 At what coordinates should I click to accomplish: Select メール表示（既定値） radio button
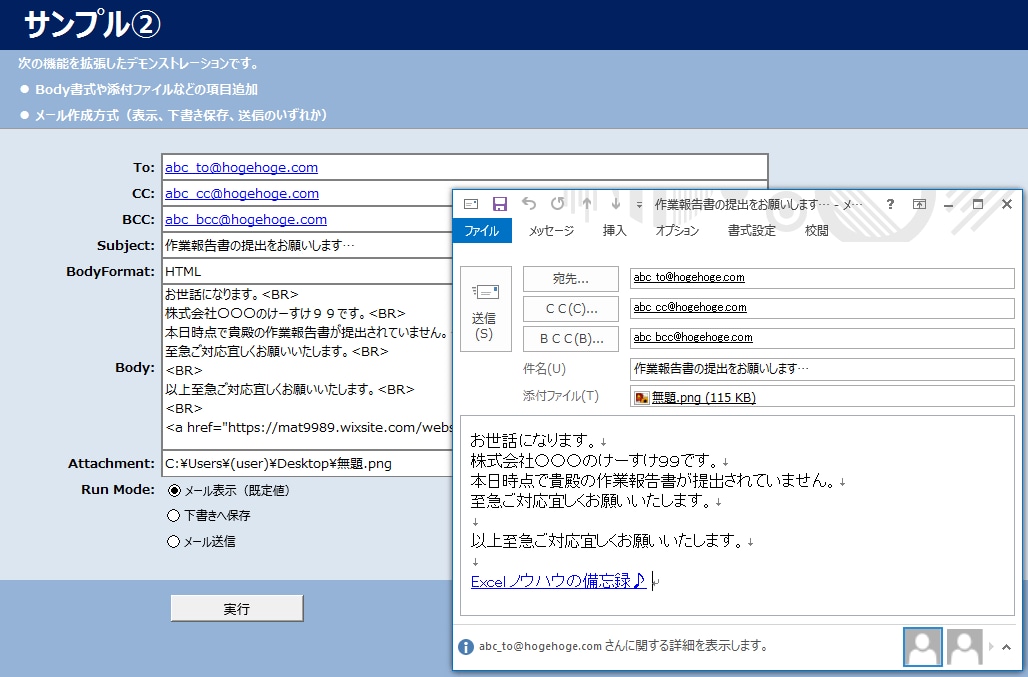click(174, 490)
